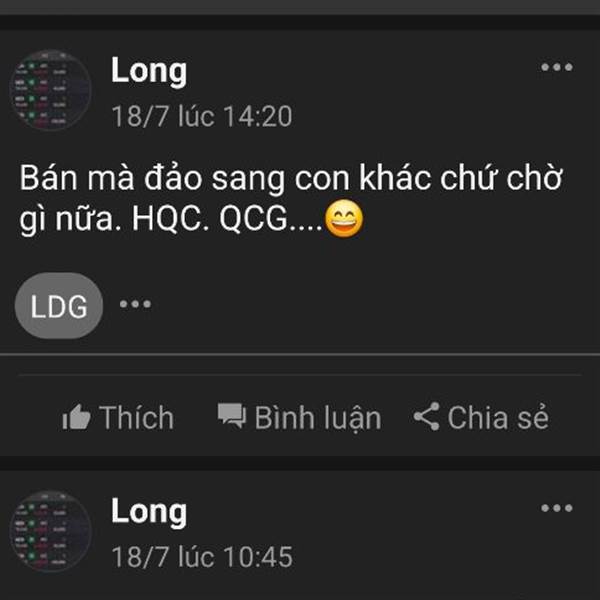This screenshot has width=600, height=600.
Task: Click the Chia sẻ share icon
Action: click(x=426, y=416)
